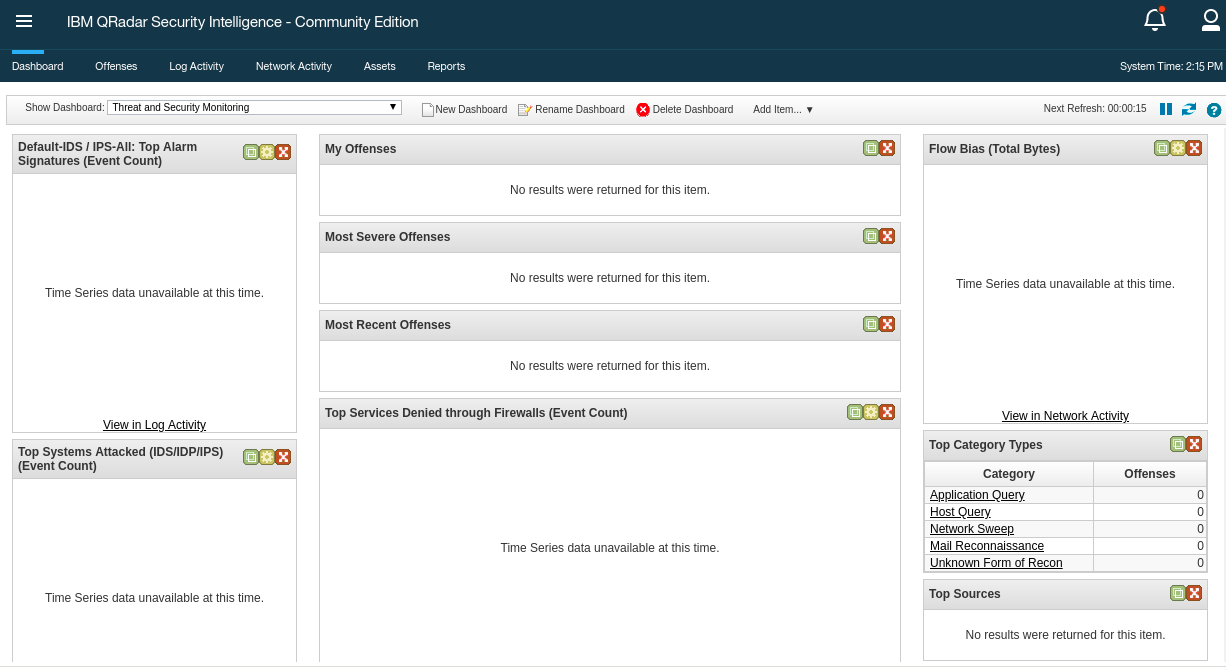1226x667 pixels.
Task: Expand the Add Item menu
Action: tap(783, 110)
